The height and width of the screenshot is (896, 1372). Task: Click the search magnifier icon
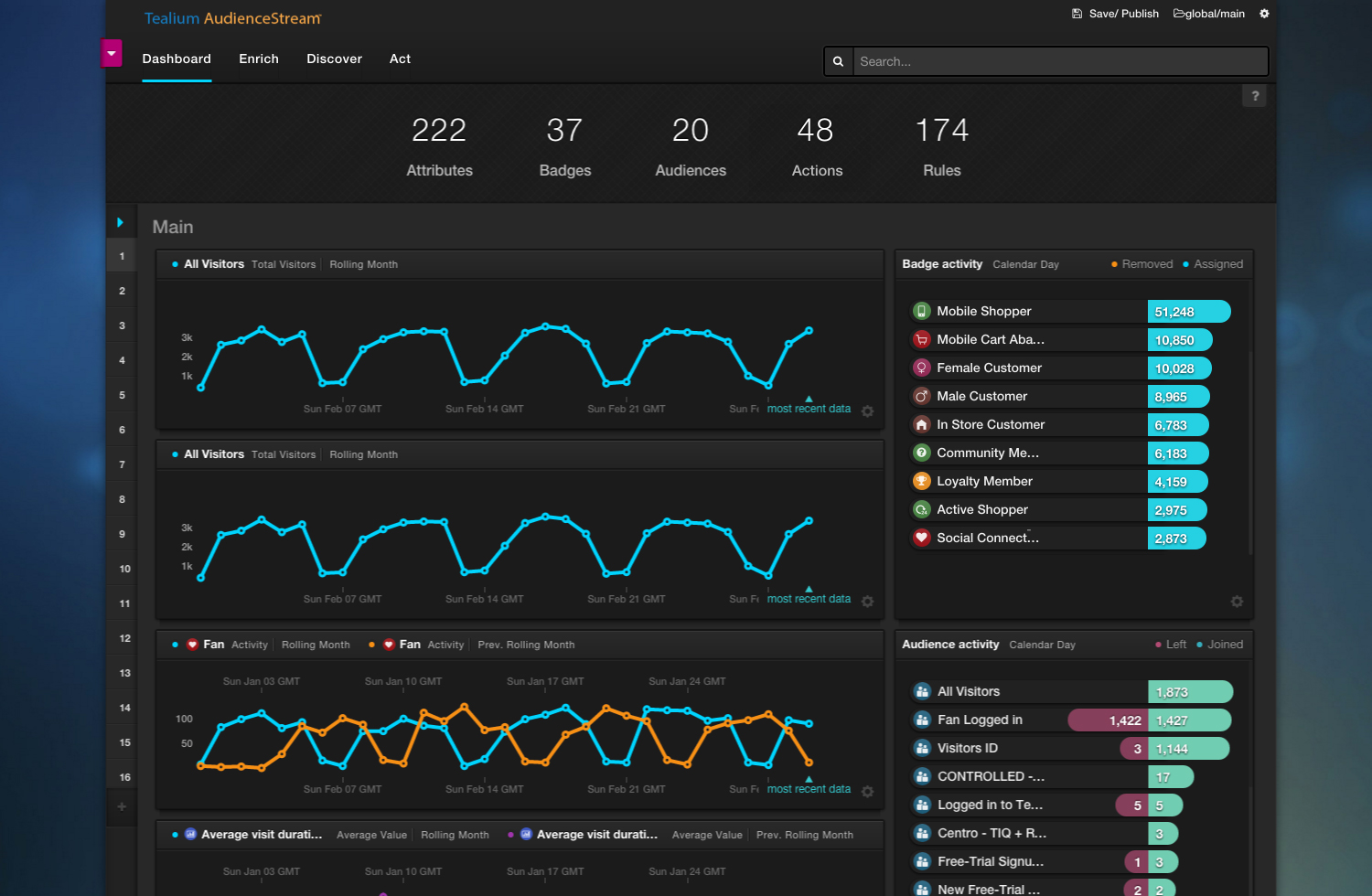[x=838, y=61]
